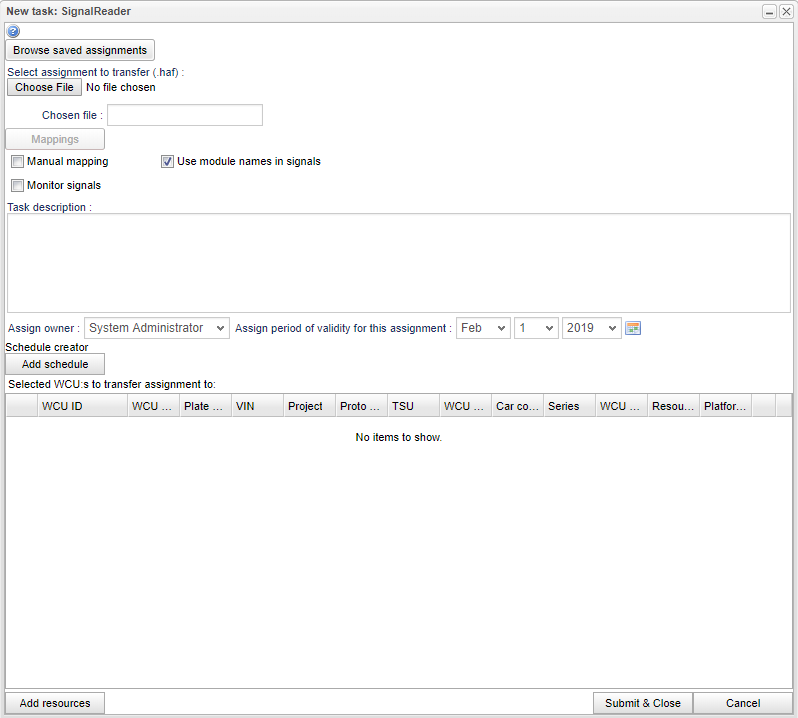The height and width of the screenshot is (718, 798).
Task: Close the New task window
Action: click(786, 11)
